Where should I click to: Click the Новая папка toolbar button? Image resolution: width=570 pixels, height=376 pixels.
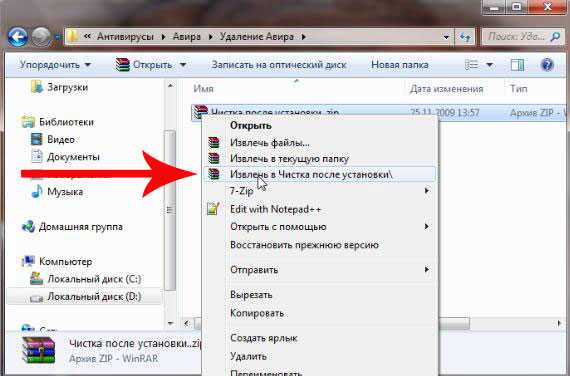400,65
